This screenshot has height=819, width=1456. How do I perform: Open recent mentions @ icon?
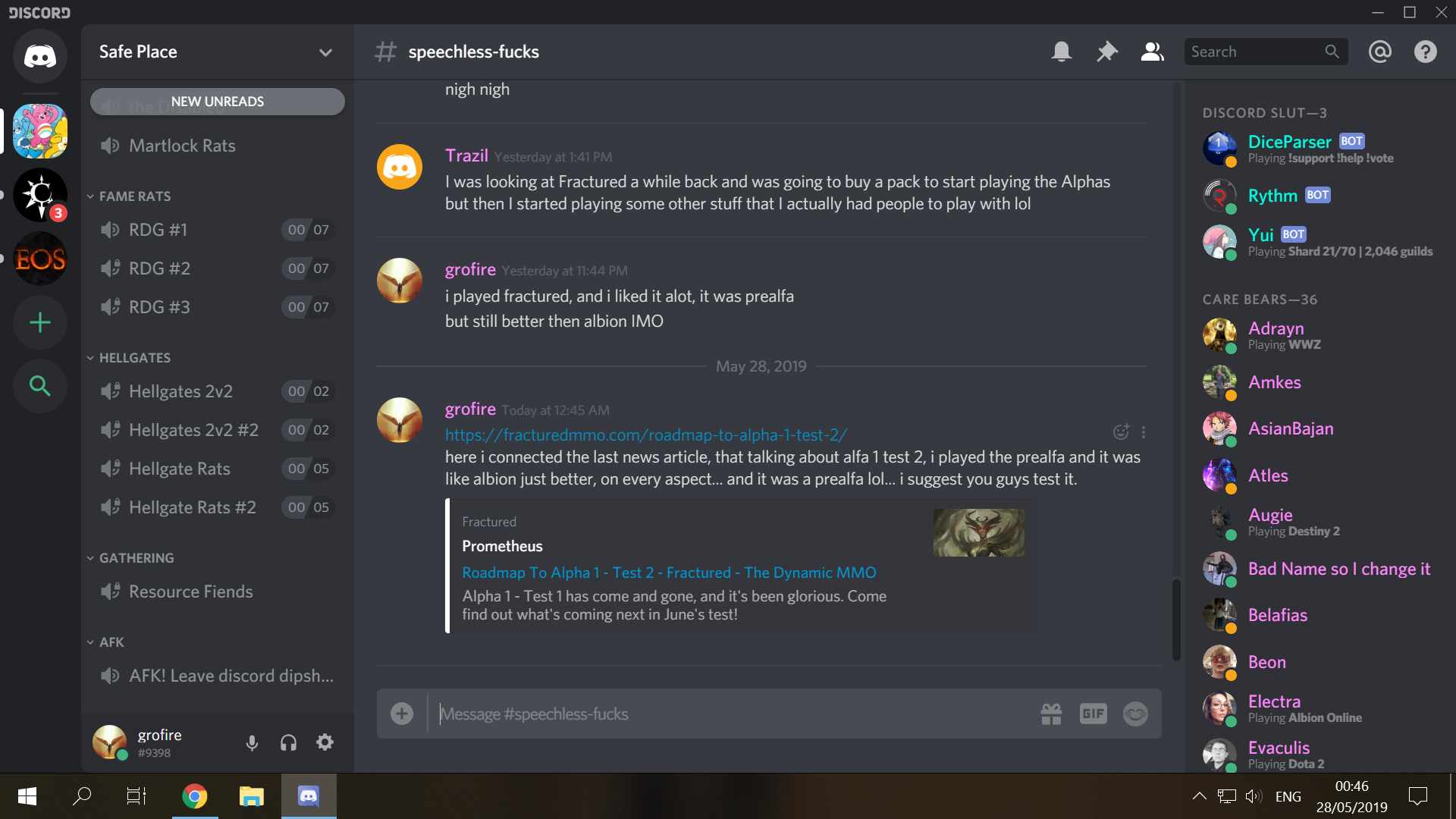click(1379, 52)
